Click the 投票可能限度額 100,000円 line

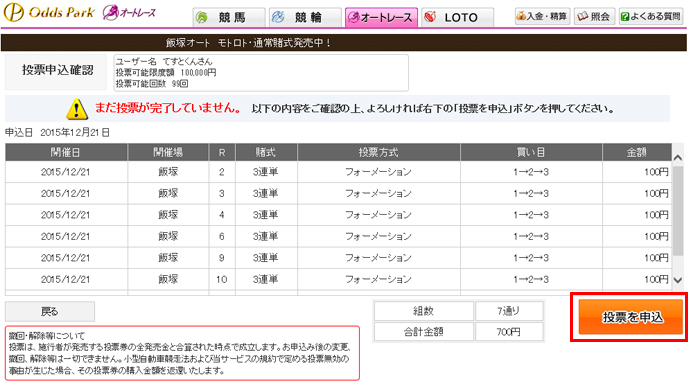(x=166, y=72)
